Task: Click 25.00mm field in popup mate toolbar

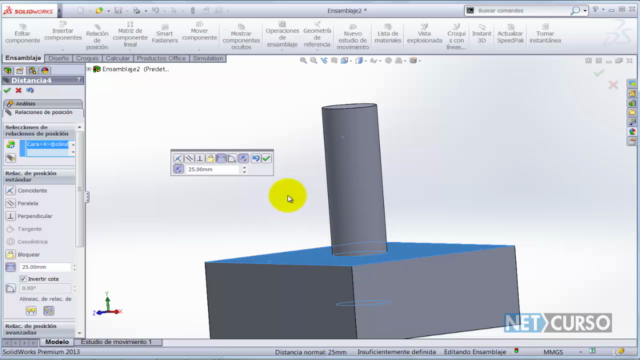Action: (213, 169)
